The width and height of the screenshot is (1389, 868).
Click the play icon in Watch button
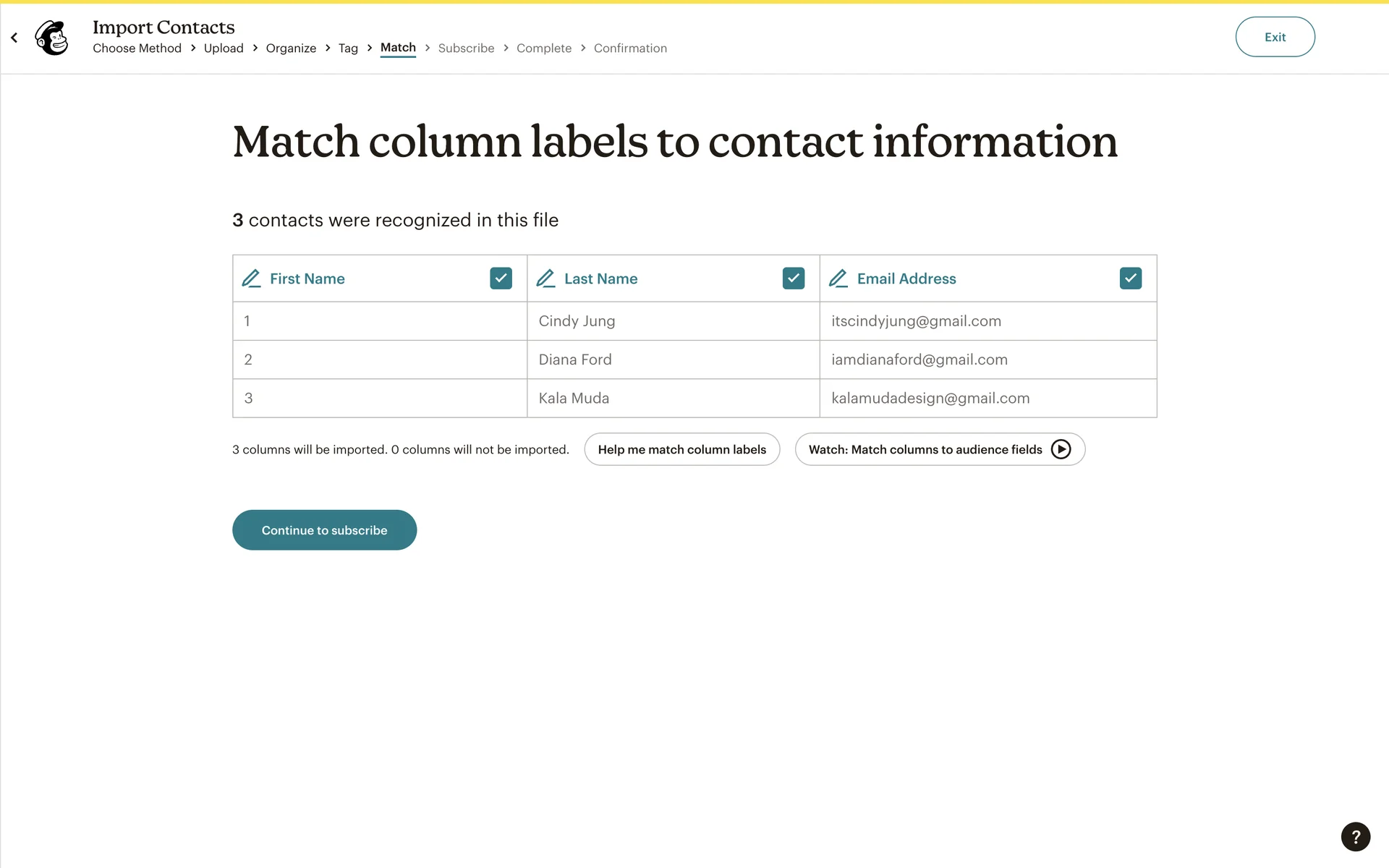click(1061, 449)
